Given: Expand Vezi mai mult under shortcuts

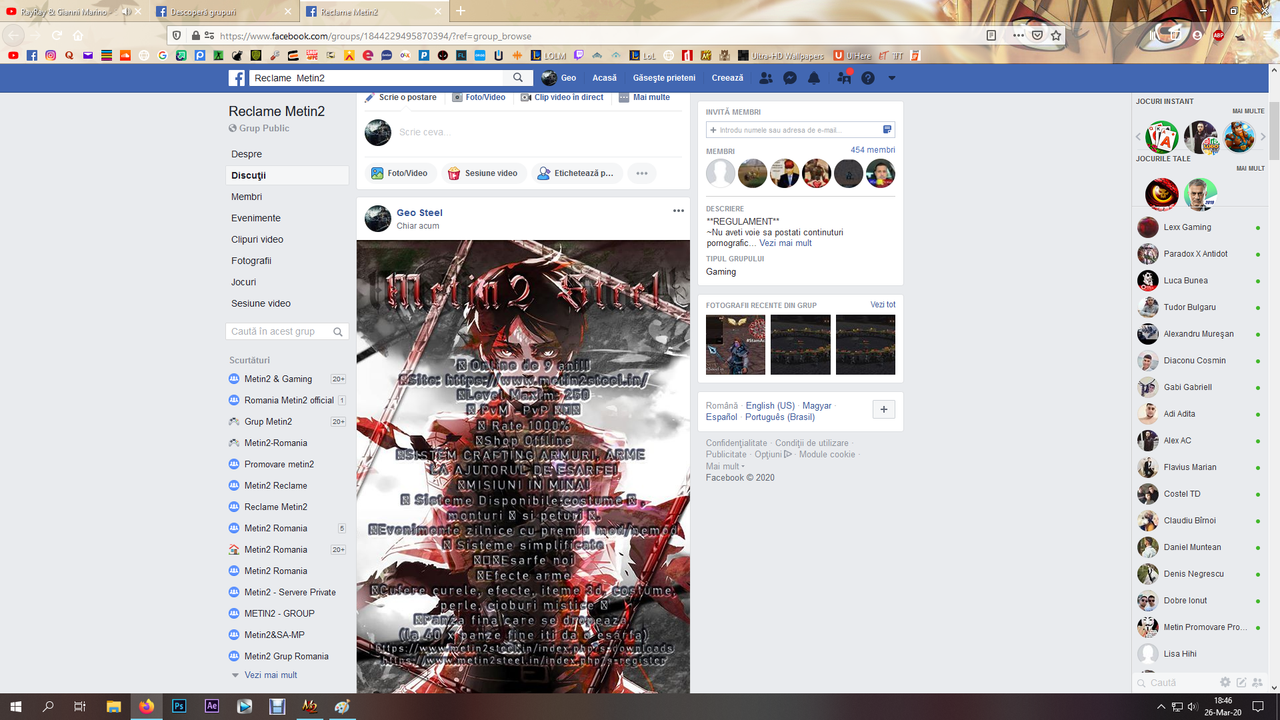Looking at the screenshot, I should tap(271, 675).
